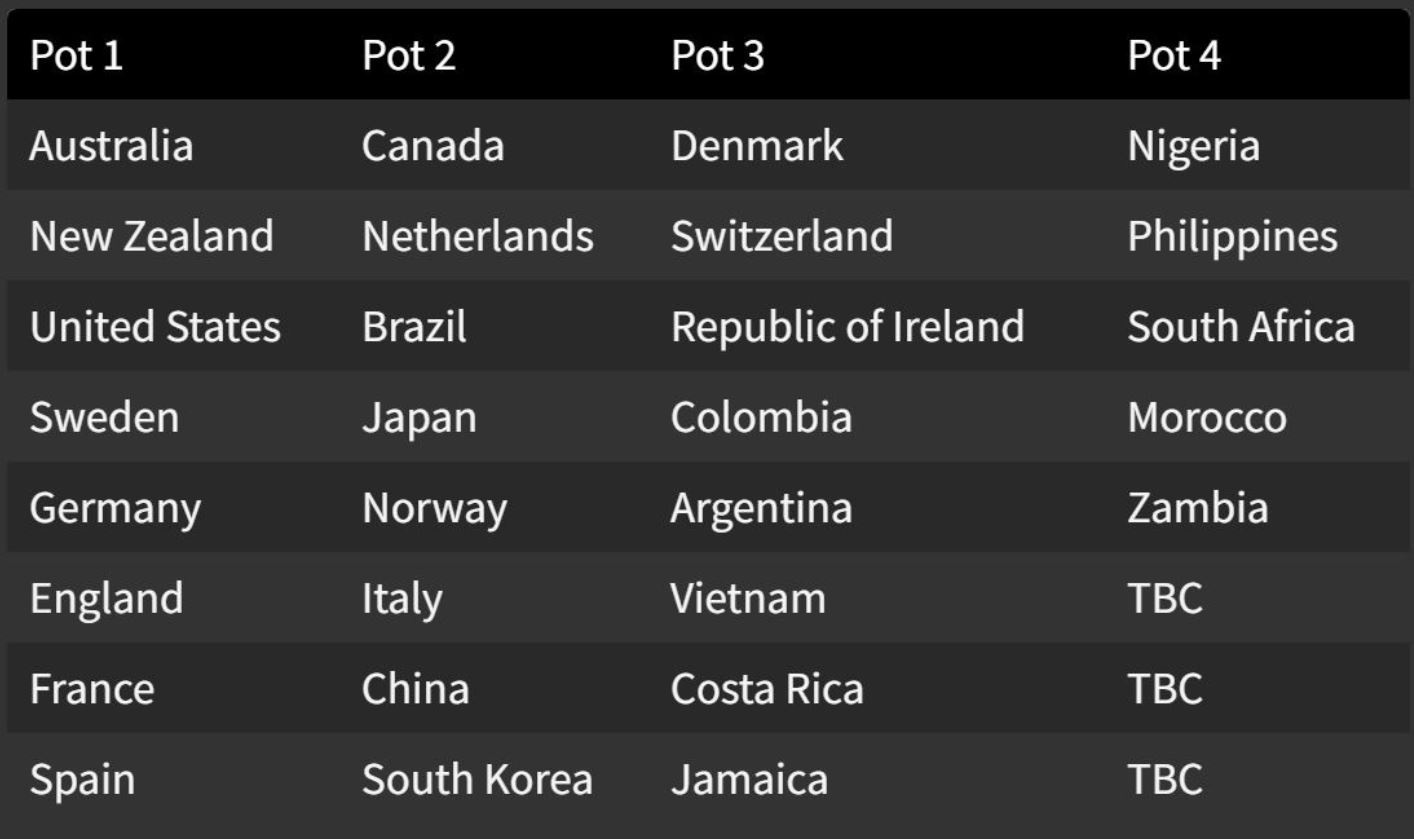Click on Philippines
The image size is (1414, 839).
pyautogui.click(x=1232, y=237)
